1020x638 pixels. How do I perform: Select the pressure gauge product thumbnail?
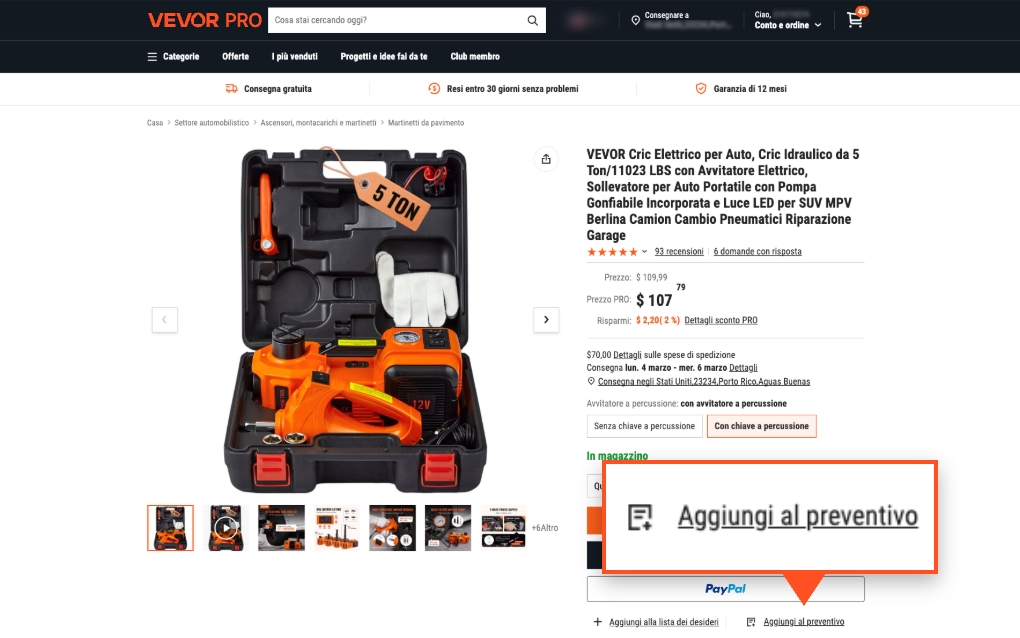pos(448,527)
